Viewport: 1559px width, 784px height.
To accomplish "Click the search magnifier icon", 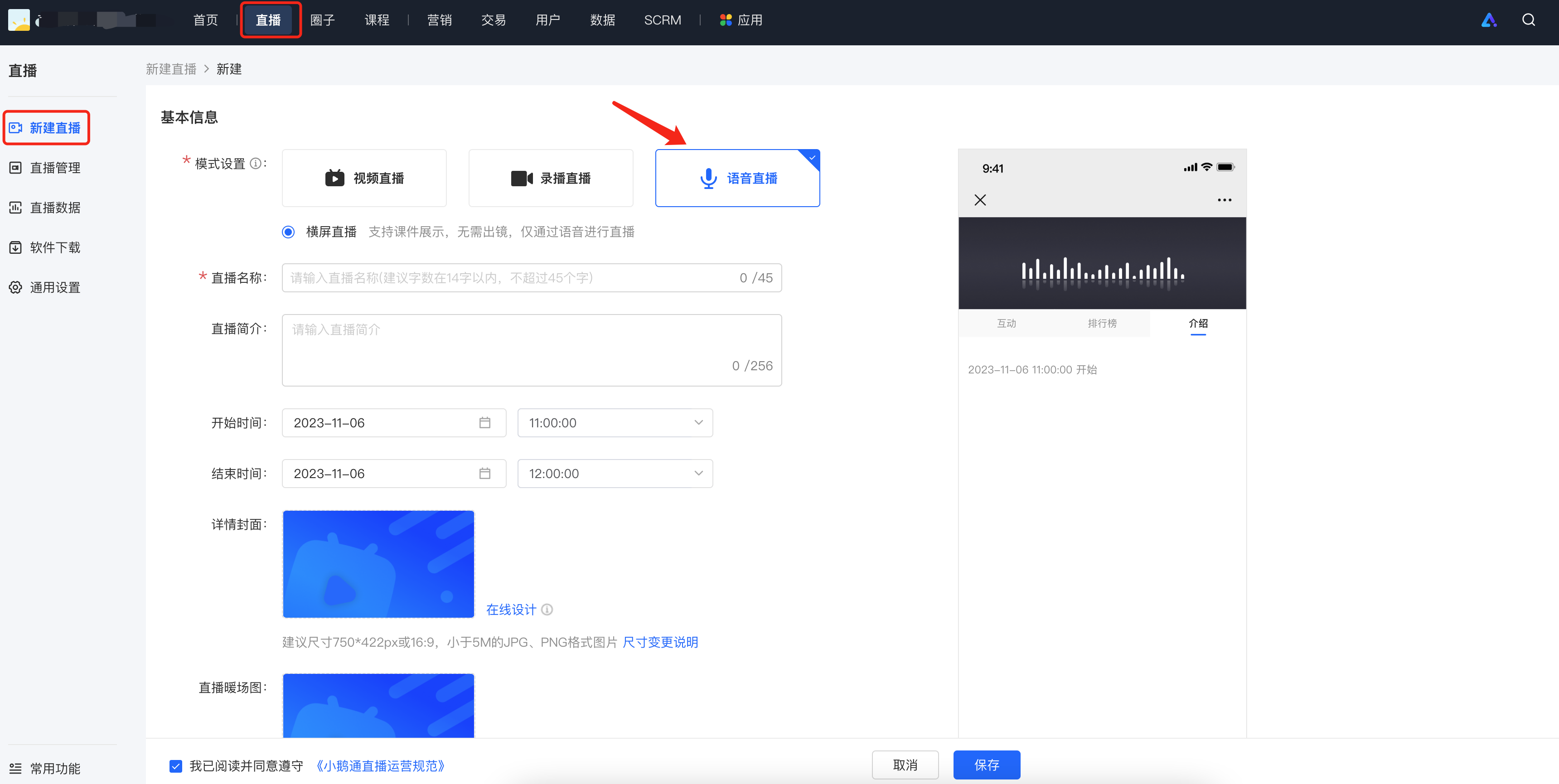I will click(x=1528, y=20).
